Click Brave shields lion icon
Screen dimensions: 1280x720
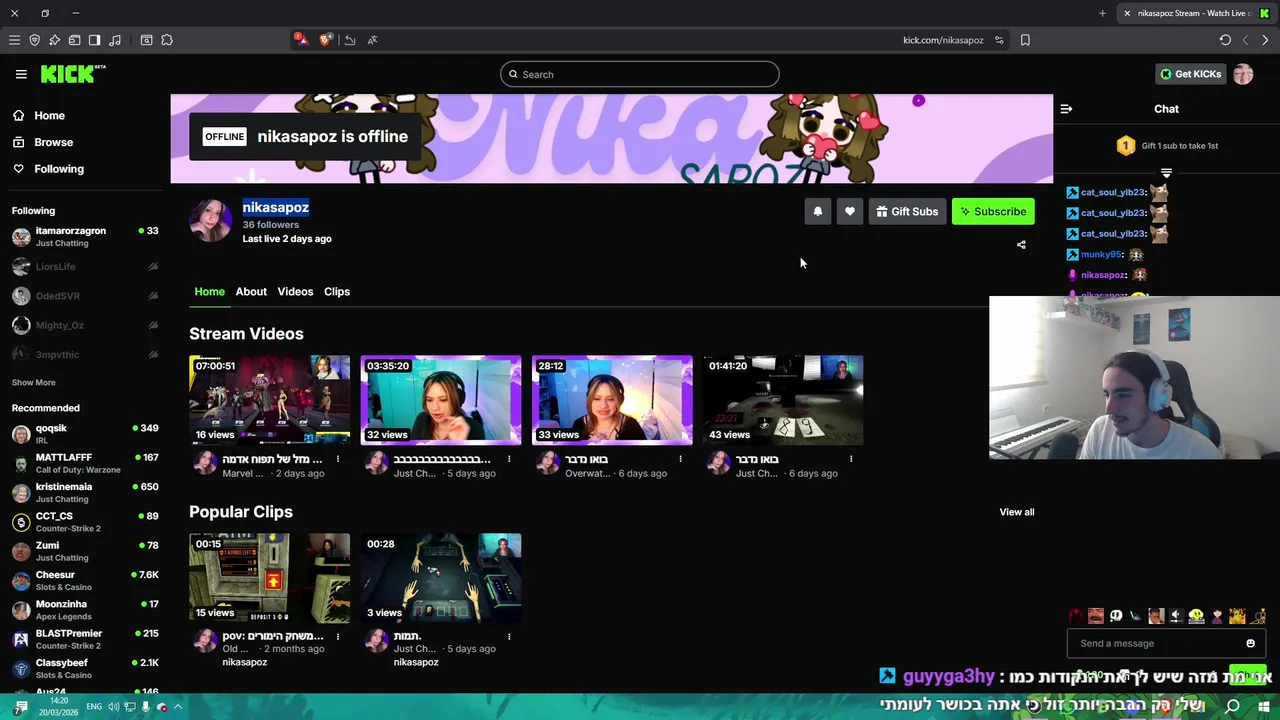pyautogui.click(x=324, y=40)
